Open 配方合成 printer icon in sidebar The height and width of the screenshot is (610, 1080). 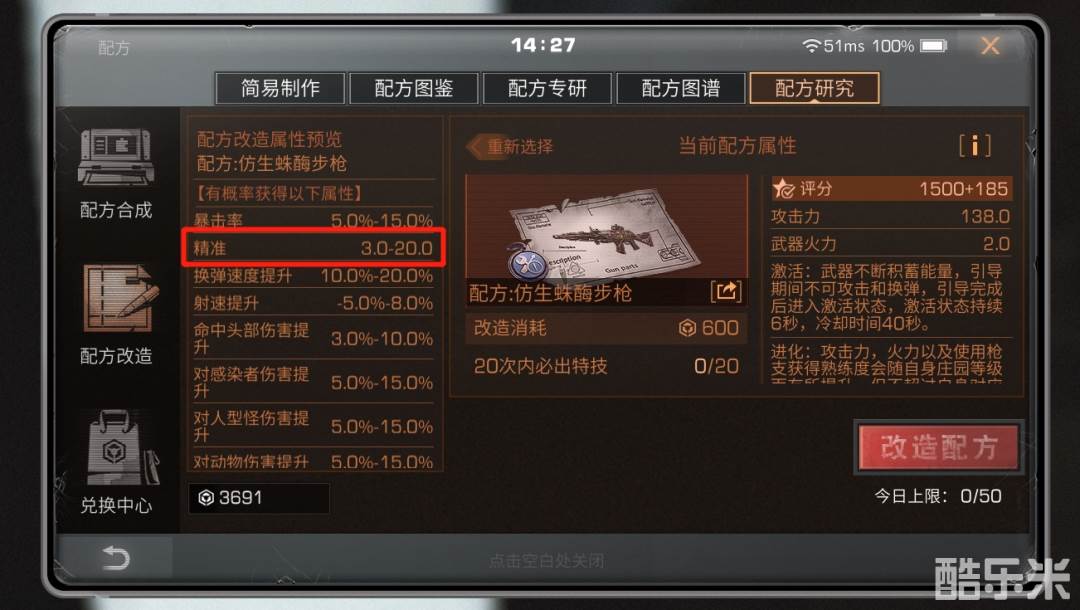116,157
